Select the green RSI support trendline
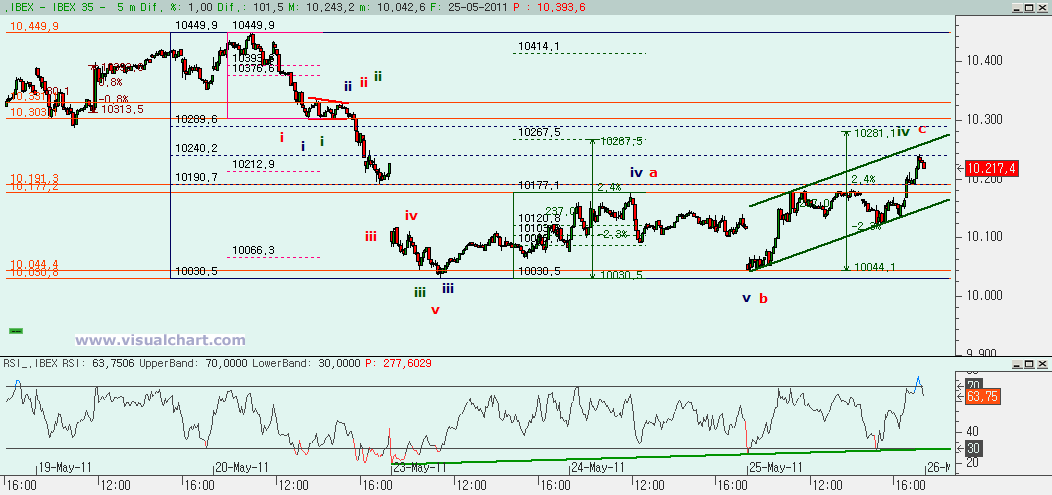The width and height of the screenshot is (1052, 495). [x=671, y=456]
